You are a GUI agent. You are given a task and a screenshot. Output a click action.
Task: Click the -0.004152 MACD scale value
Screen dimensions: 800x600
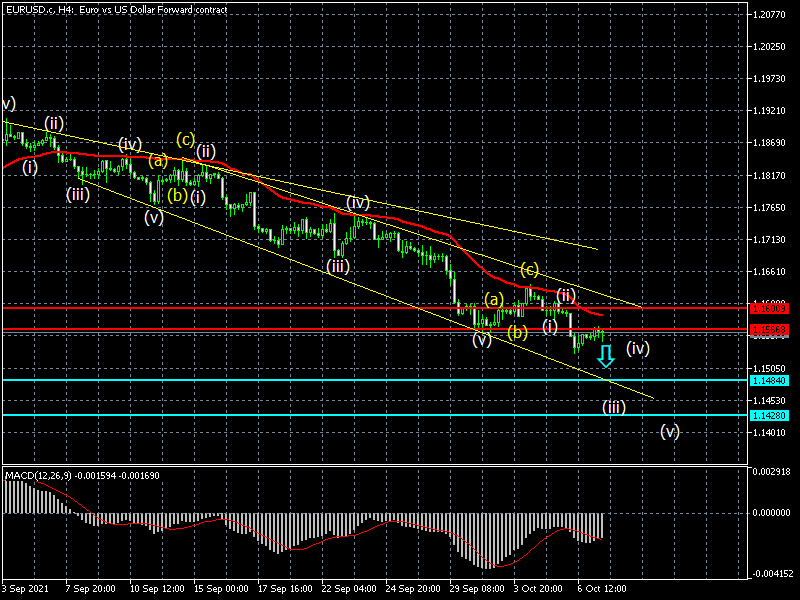(772, 574)
